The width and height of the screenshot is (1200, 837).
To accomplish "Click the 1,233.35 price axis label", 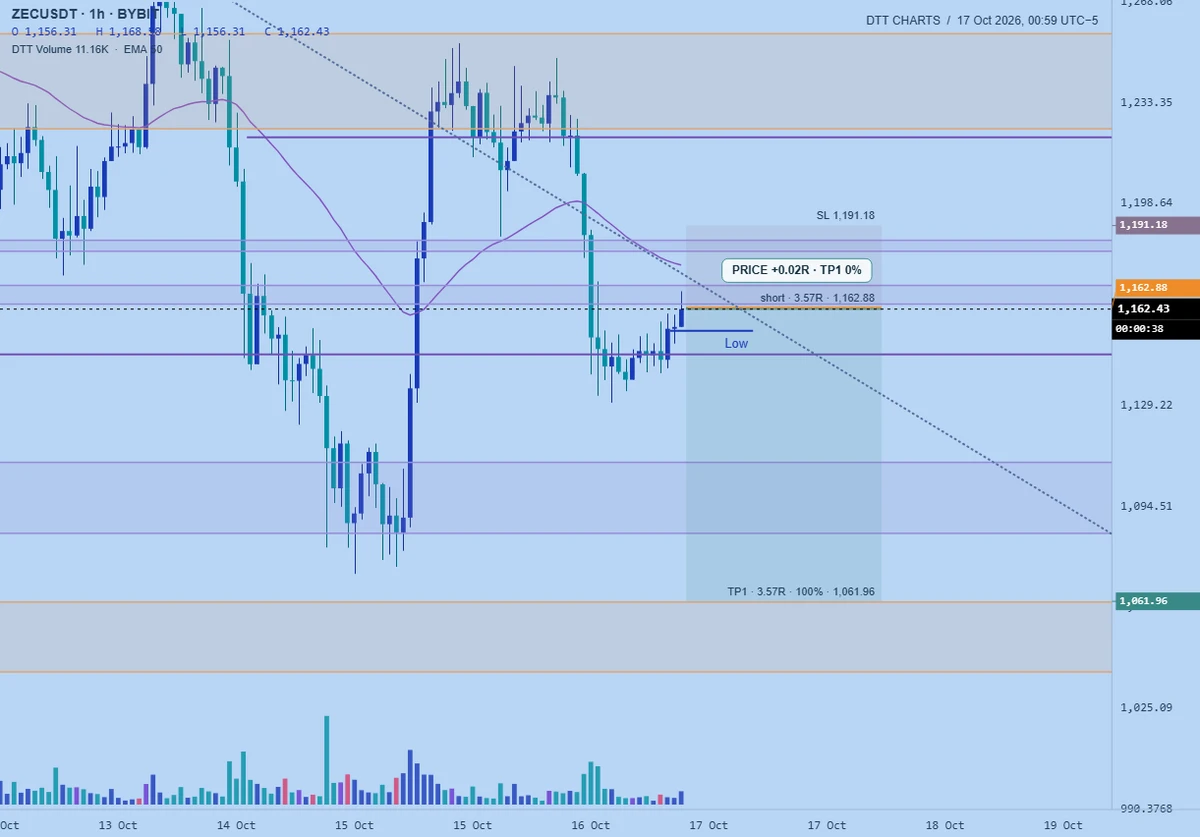I will coord(1146,102).
